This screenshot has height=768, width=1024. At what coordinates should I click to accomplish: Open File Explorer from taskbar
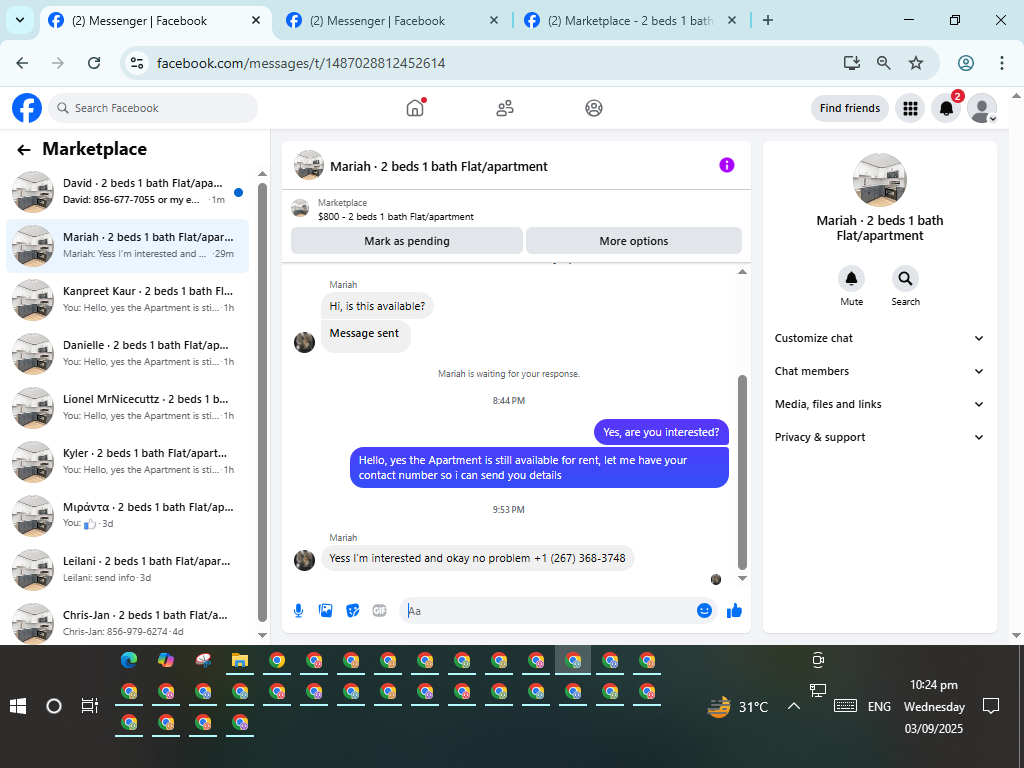pos(240,660)
